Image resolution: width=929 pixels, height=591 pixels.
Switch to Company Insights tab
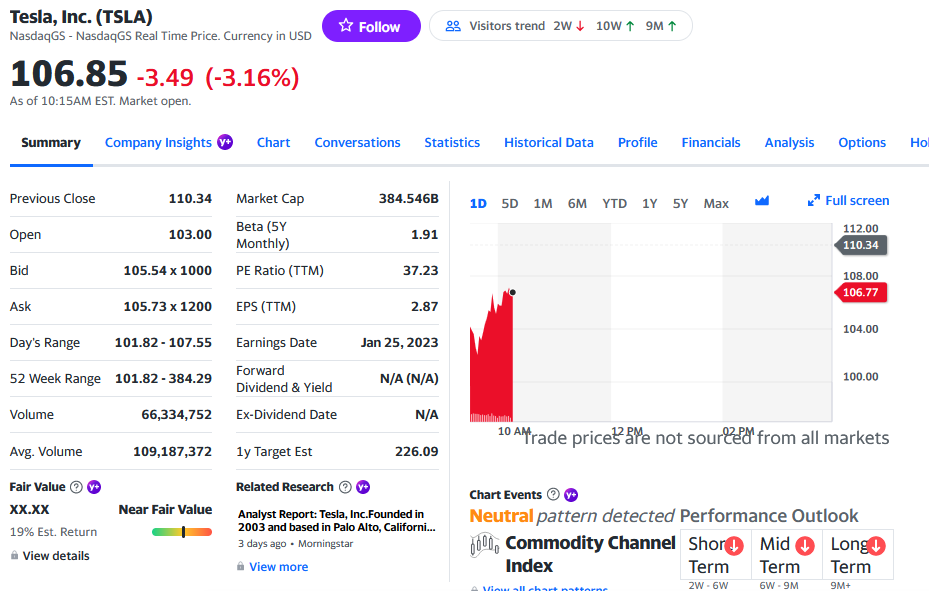click(158, 143)
